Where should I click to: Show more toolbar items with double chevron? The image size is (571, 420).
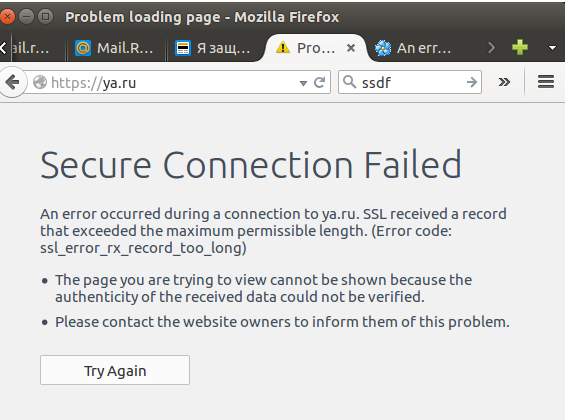pos(504,82)
